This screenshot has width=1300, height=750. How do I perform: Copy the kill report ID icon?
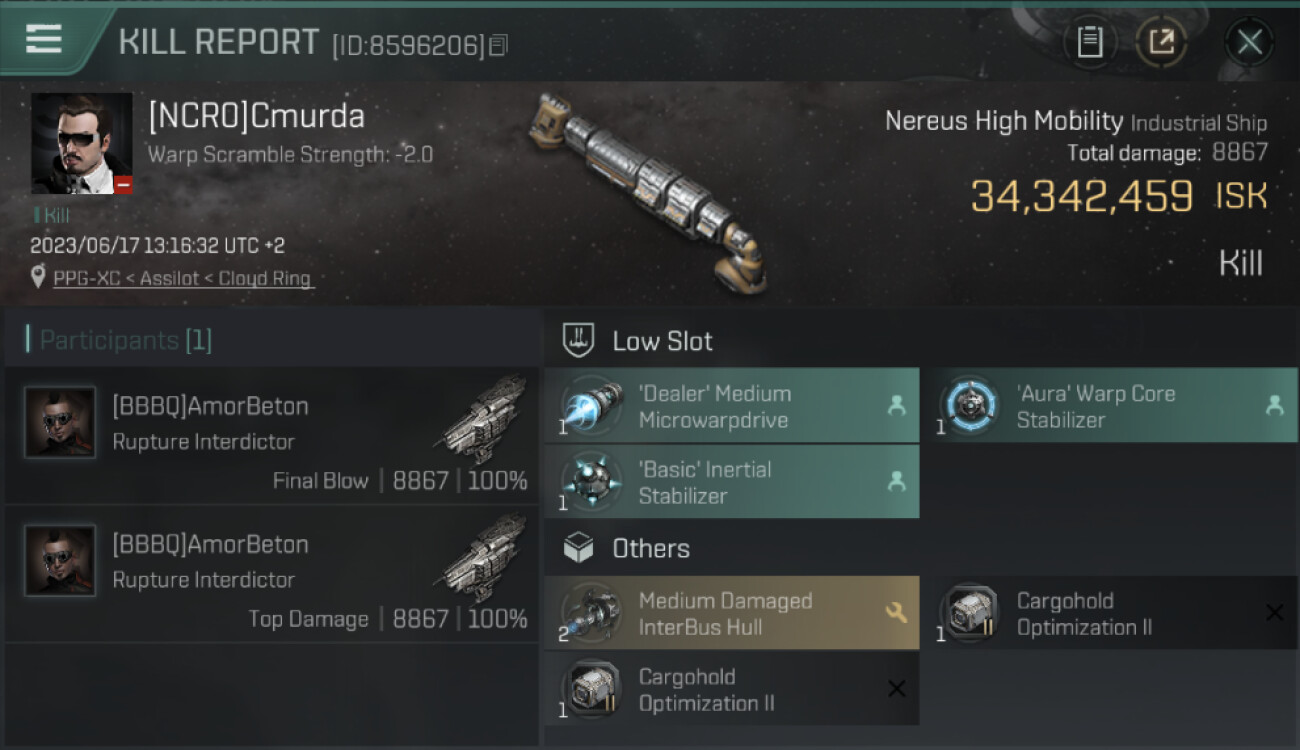[x=499, y=45]
